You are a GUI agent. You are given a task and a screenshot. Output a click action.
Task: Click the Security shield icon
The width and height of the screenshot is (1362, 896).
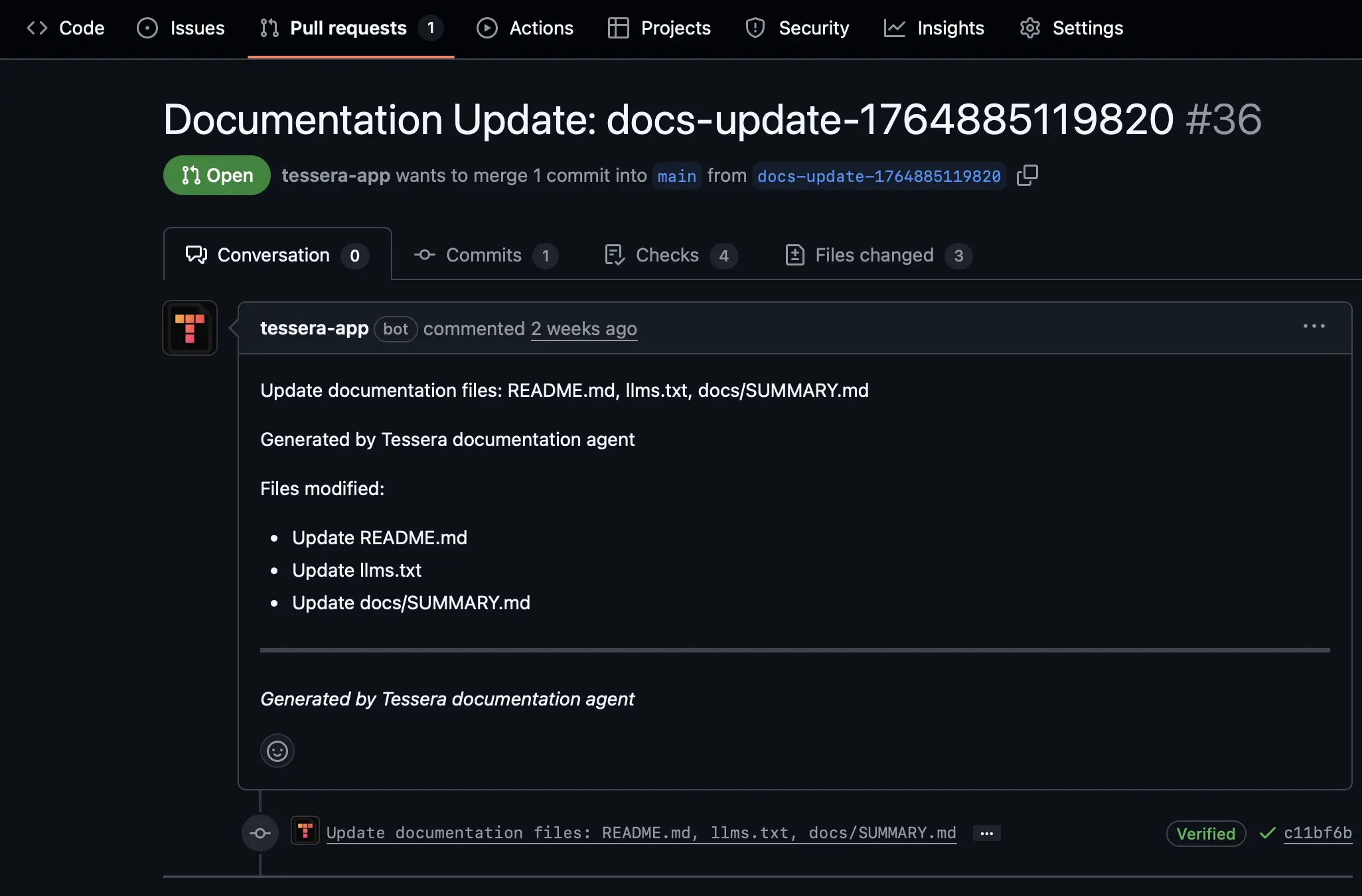755,28
